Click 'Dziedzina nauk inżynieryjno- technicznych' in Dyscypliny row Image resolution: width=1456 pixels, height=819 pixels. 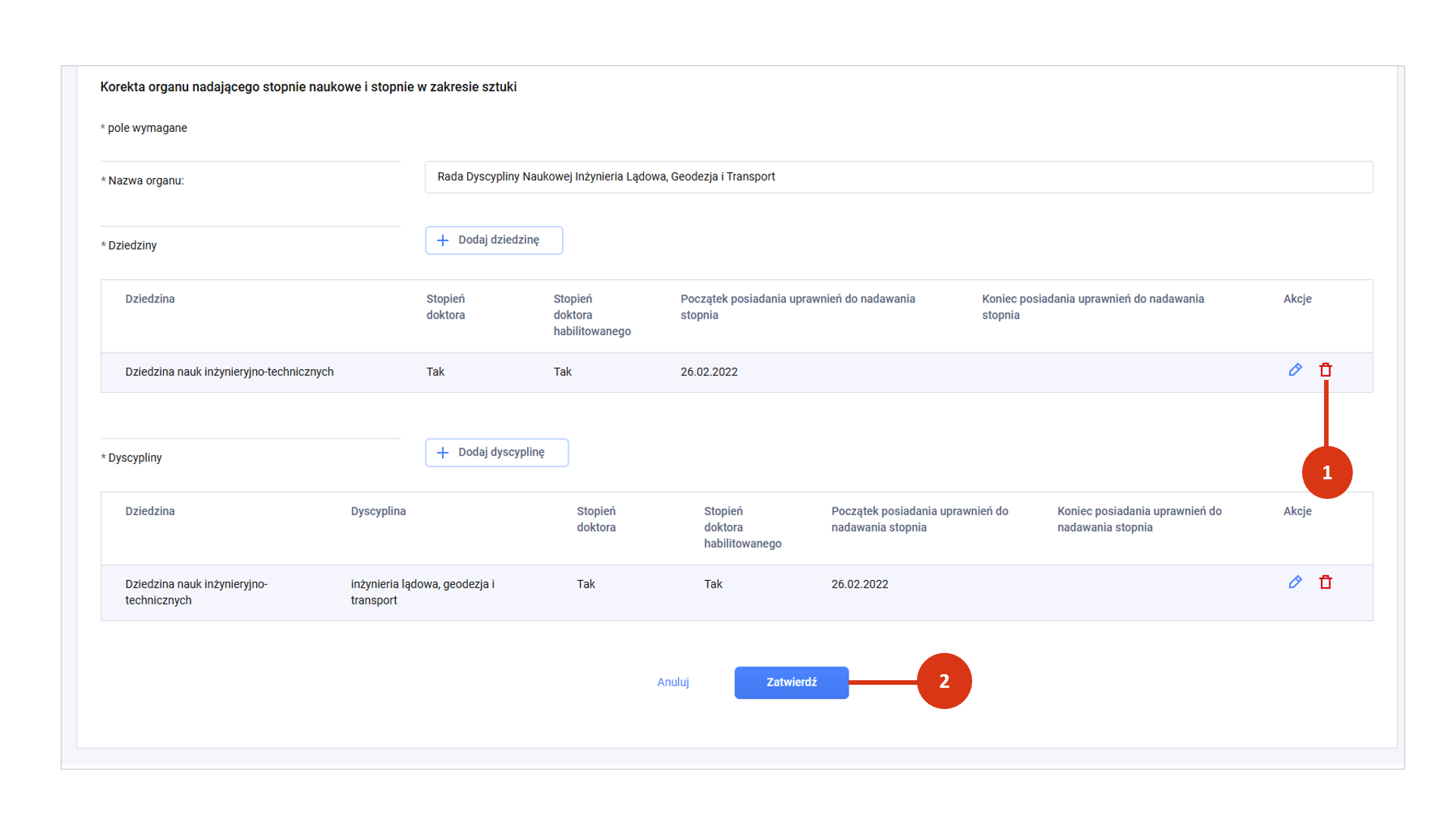click(196, 592)
